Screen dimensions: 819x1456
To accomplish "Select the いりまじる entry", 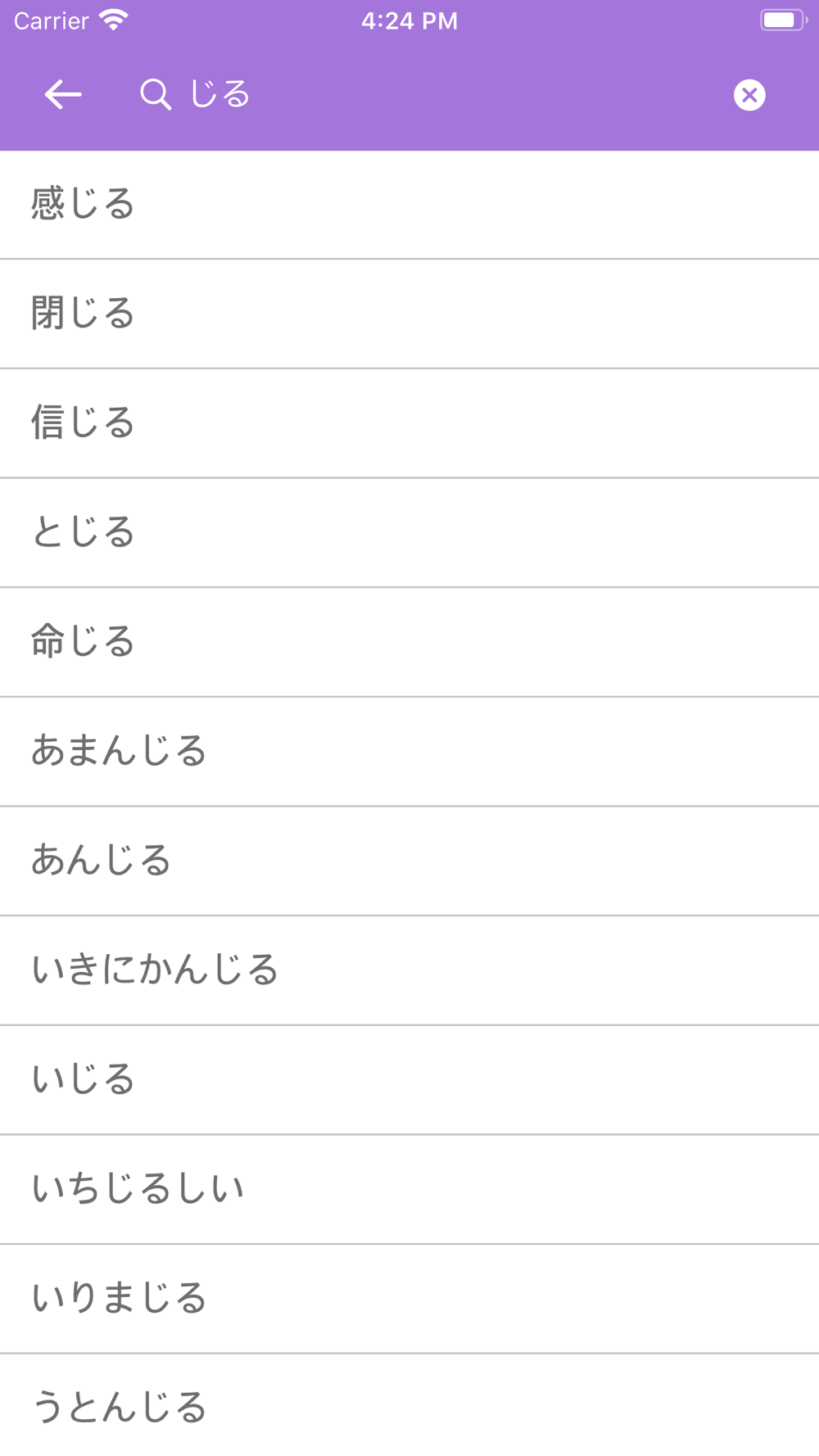I will pyautogui.click(x=409, y=1299).
